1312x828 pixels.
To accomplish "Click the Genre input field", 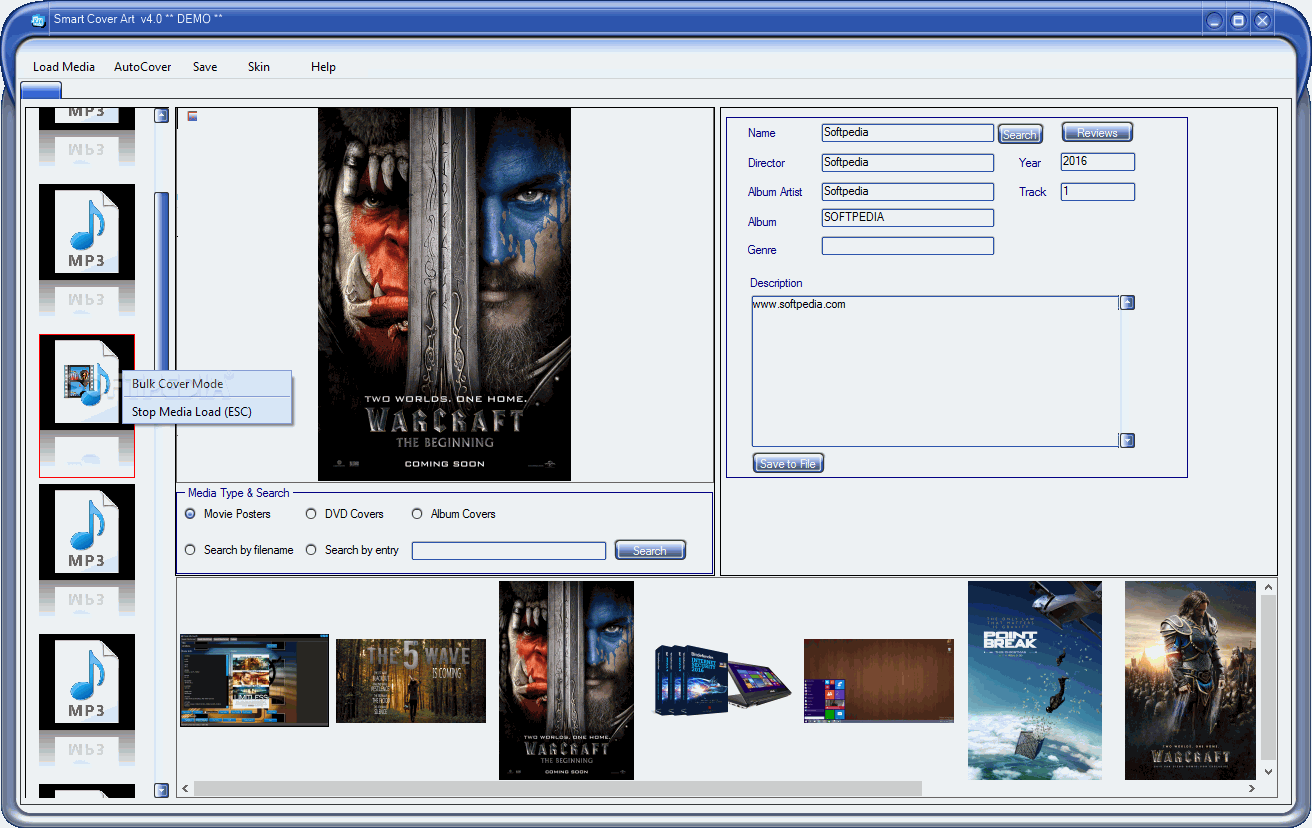I will [x=908, y=246].
